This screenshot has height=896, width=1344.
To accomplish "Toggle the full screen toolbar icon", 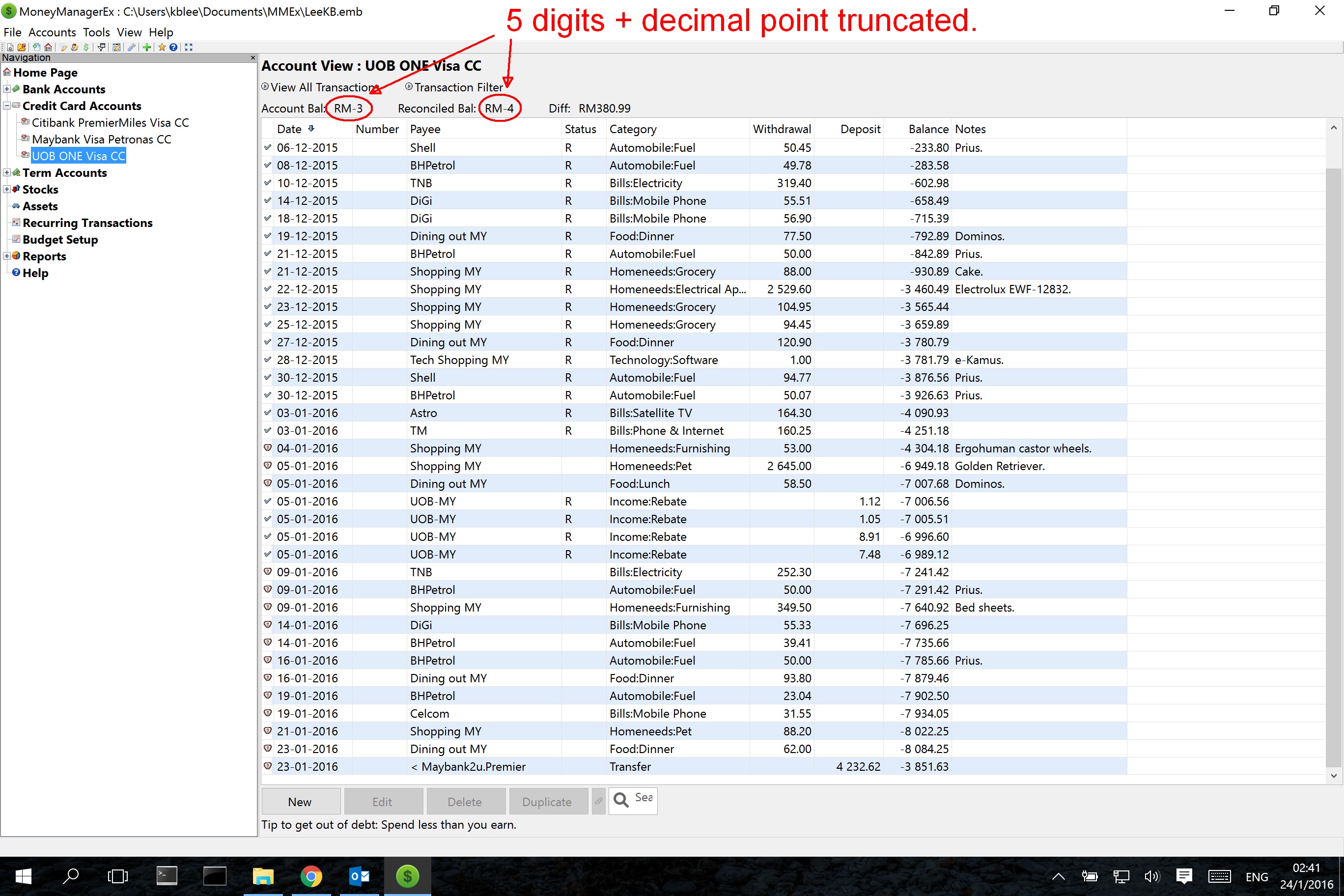I will pos(189,48).
